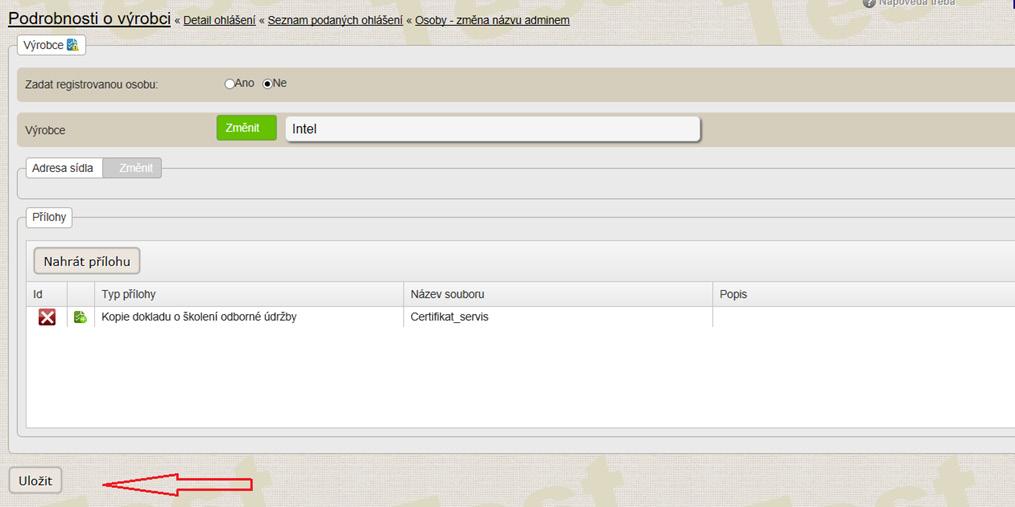1015x507 pixels.
Task: Click the Zadat registrovanou osobu label
Action: 91,85
